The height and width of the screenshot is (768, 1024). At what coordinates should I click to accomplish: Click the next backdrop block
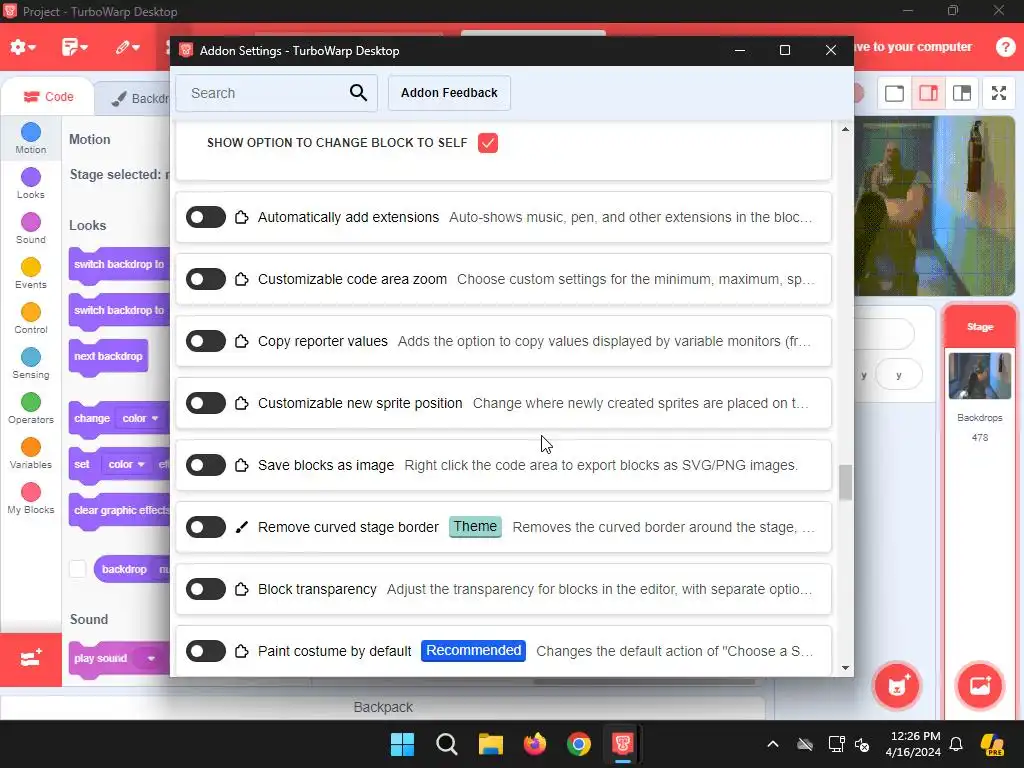(x=108, y=357)
